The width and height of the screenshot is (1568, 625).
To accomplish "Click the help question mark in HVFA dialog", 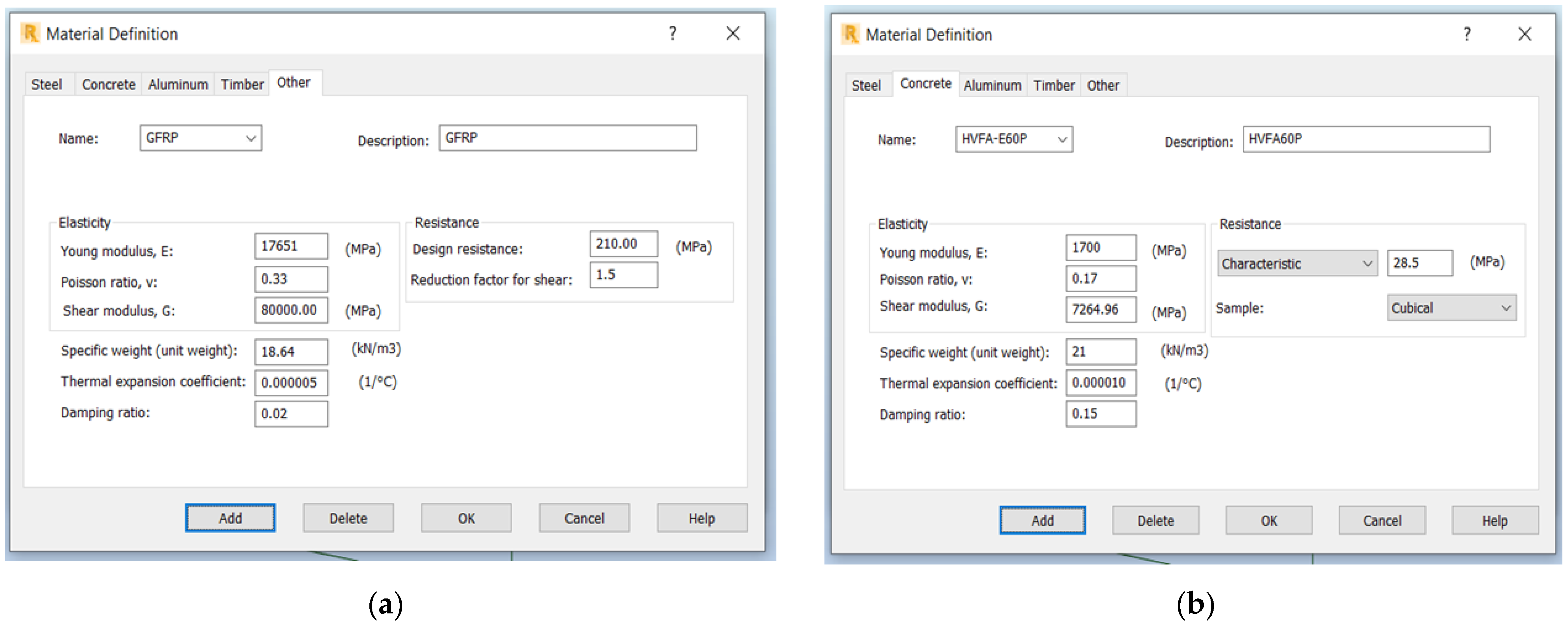I will (1467, 35).
